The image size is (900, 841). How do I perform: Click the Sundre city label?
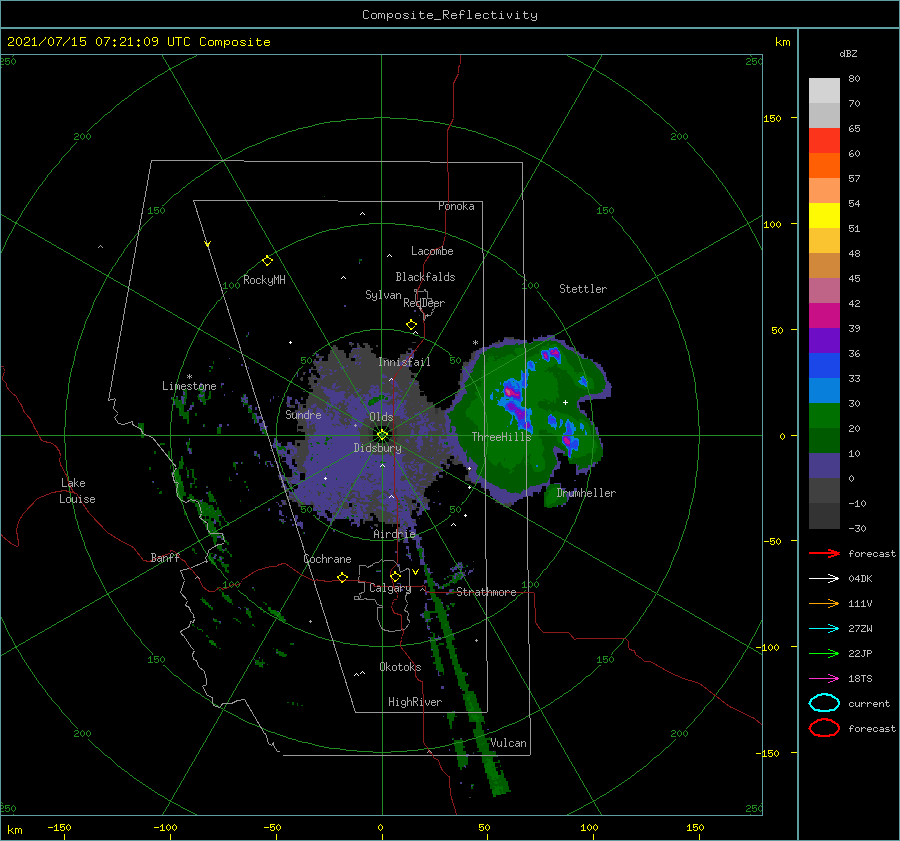pyautogui.click(x=303, y=414)
